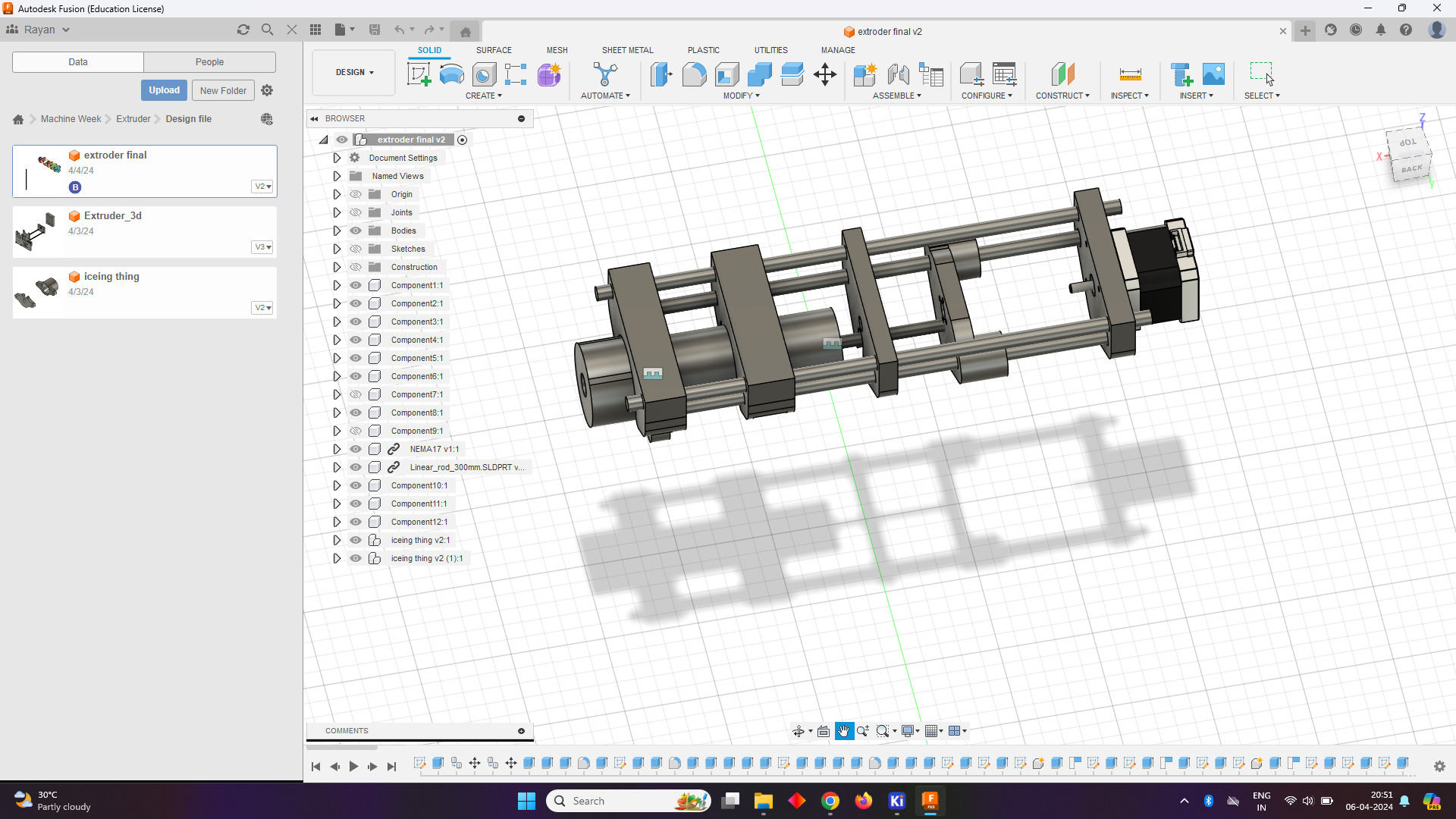Show Component7:1 via its eye icon
1456x819 pixels.
pyautogui.click(x=356, y=394)
